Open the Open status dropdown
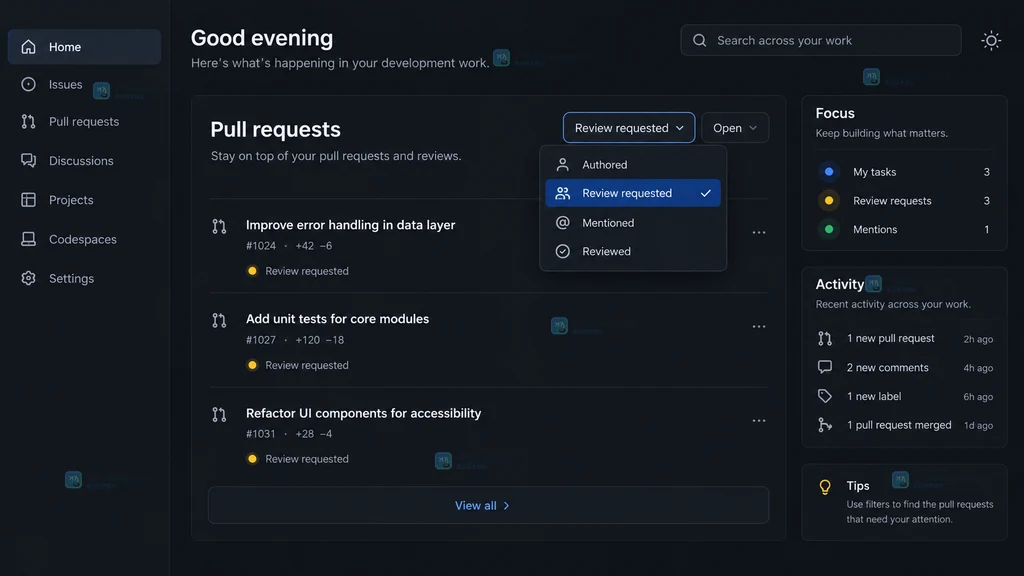The image size is (1024, 576). coord(735,128)
